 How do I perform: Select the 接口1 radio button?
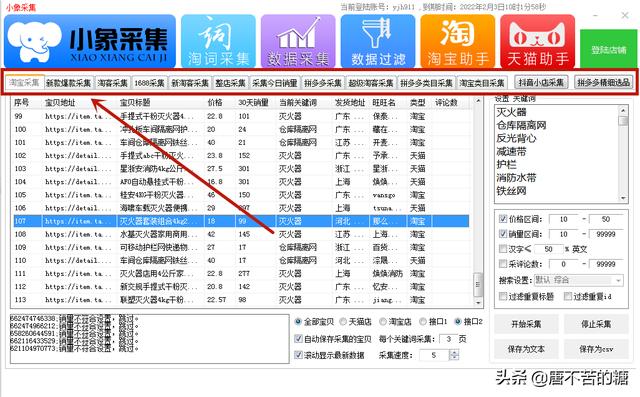[x=423, y=322]
